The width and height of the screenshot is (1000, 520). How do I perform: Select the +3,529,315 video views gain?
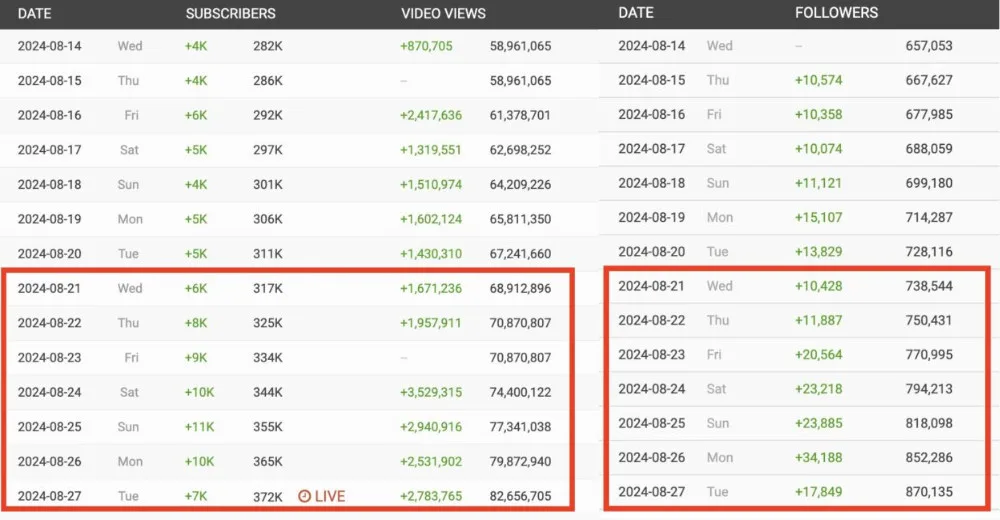click(431, 392)
